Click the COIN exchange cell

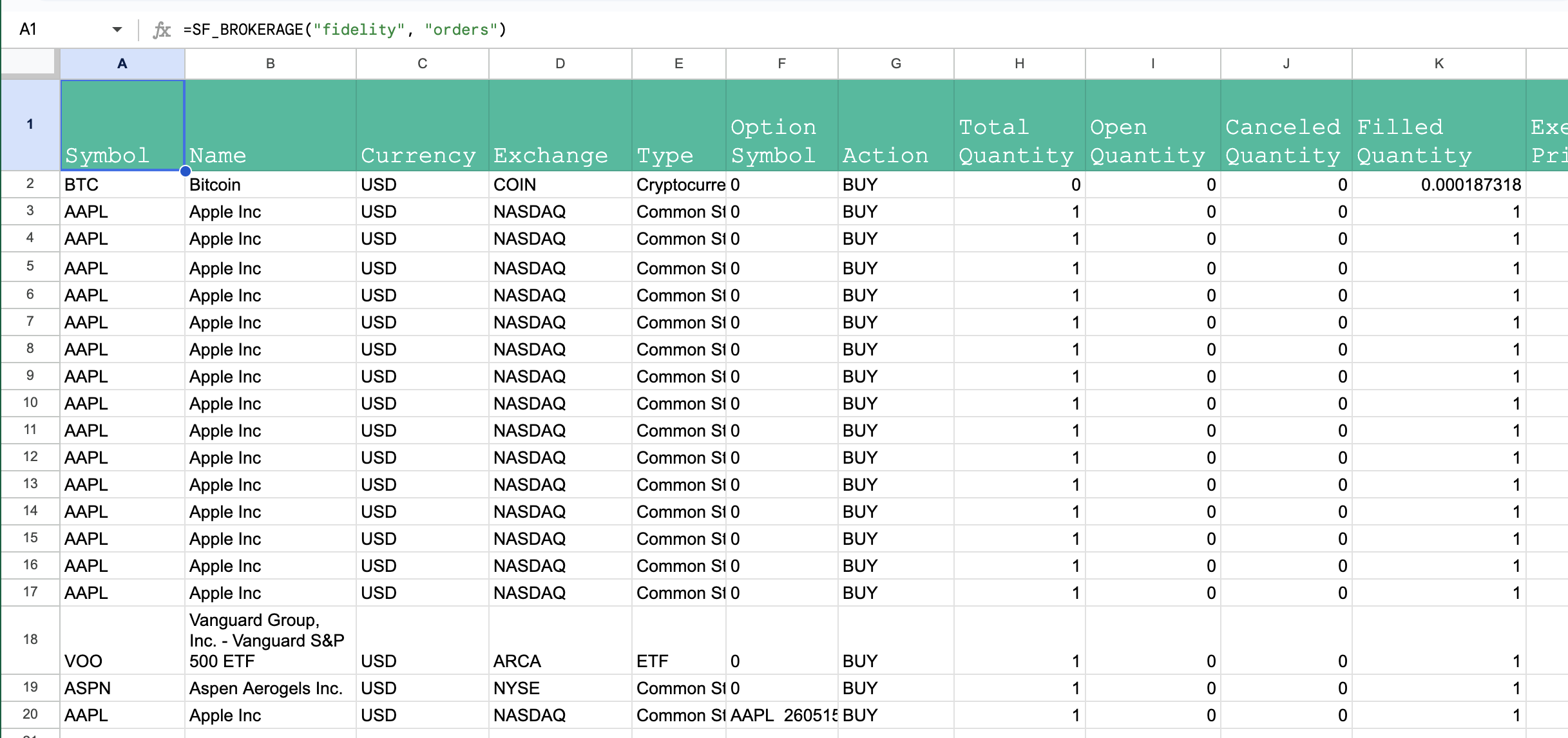pos(560,185)
